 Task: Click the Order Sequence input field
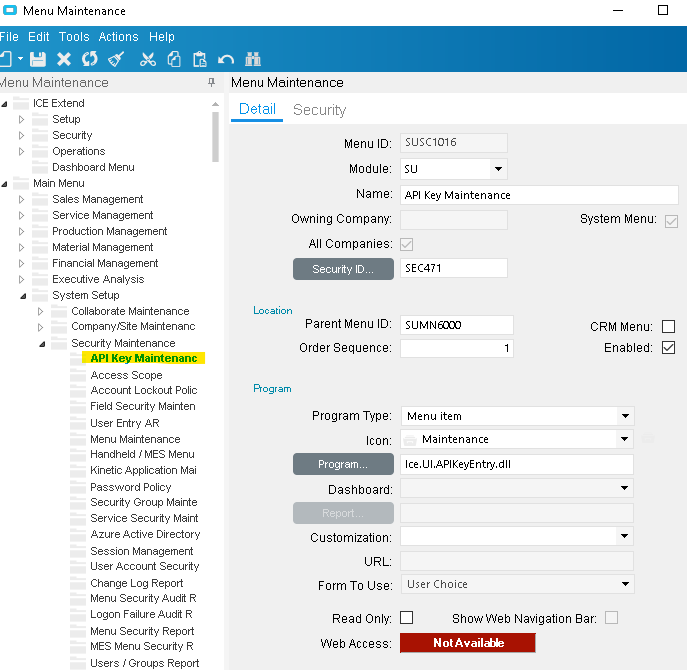(456, 348)
